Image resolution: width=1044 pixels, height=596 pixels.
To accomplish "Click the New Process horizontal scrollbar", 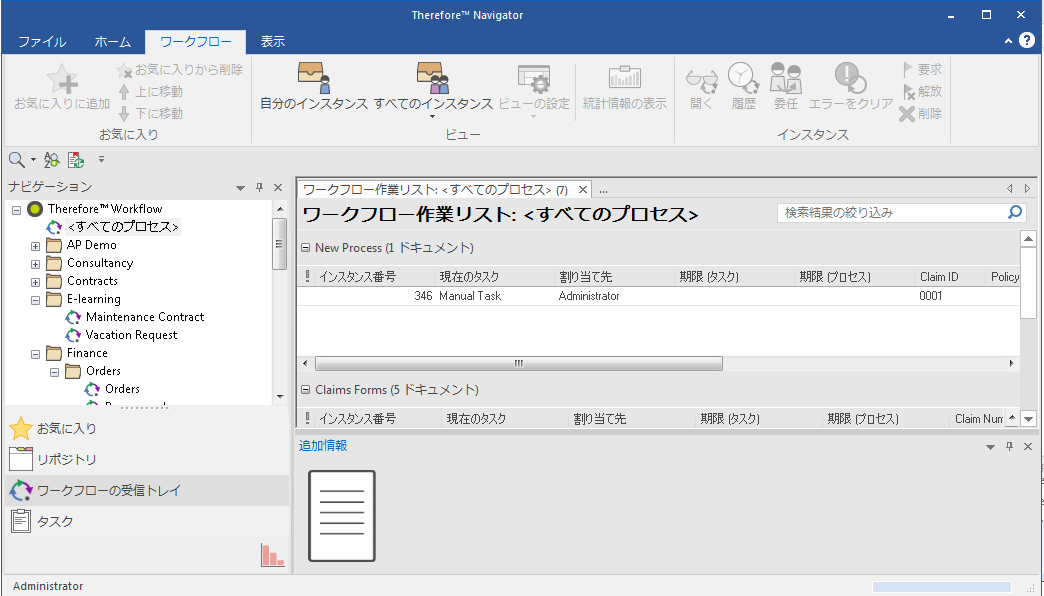I will tap(519, 364).
